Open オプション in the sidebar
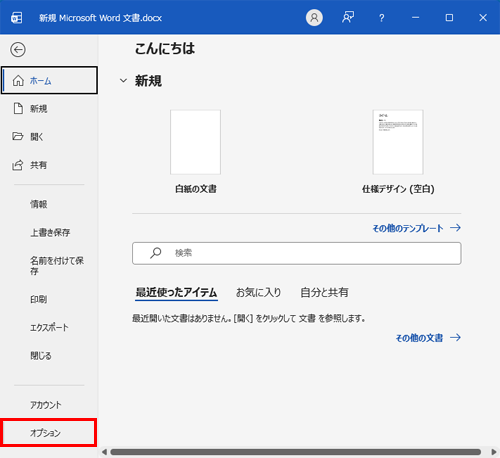Screen dimensions: 500x458 click(49, 433)
